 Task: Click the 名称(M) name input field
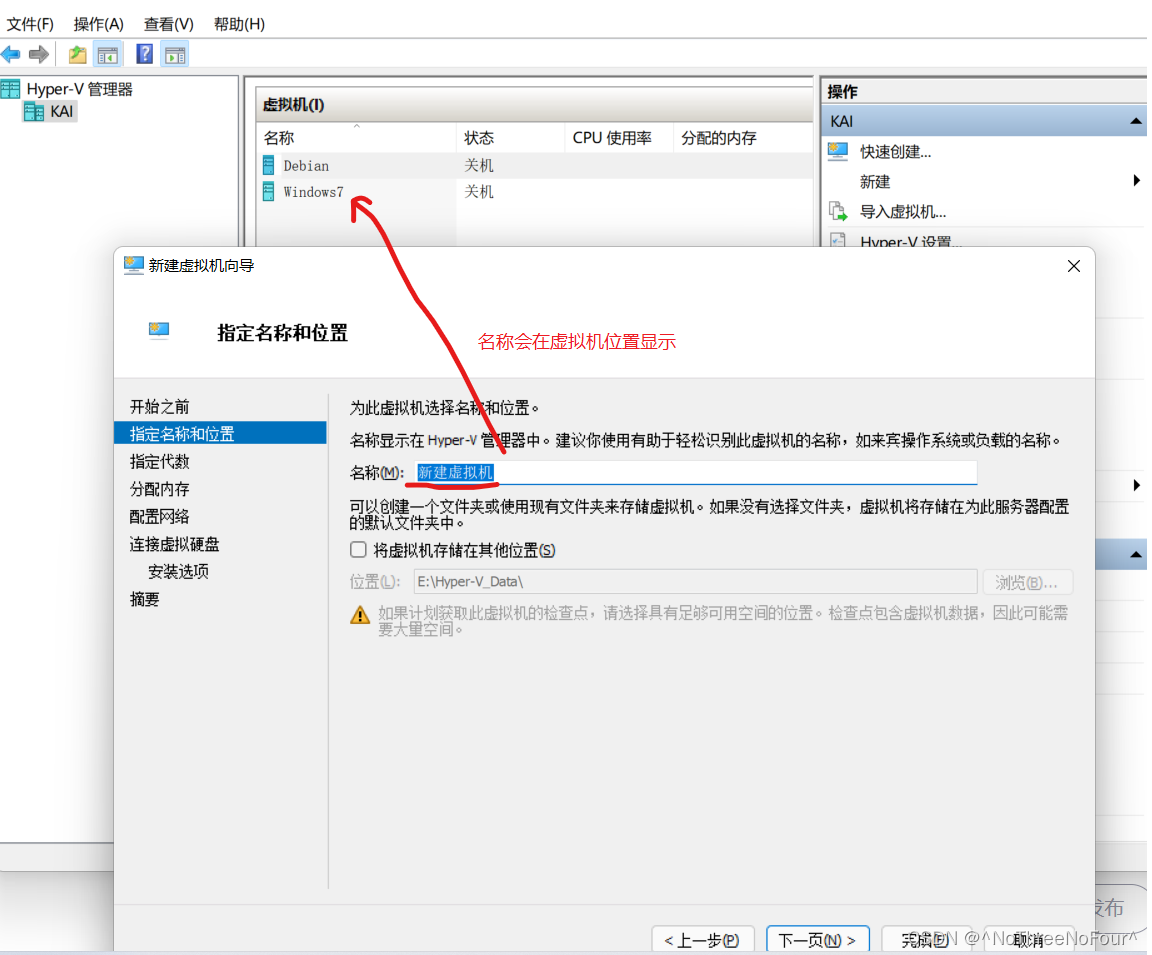point(696,472)
